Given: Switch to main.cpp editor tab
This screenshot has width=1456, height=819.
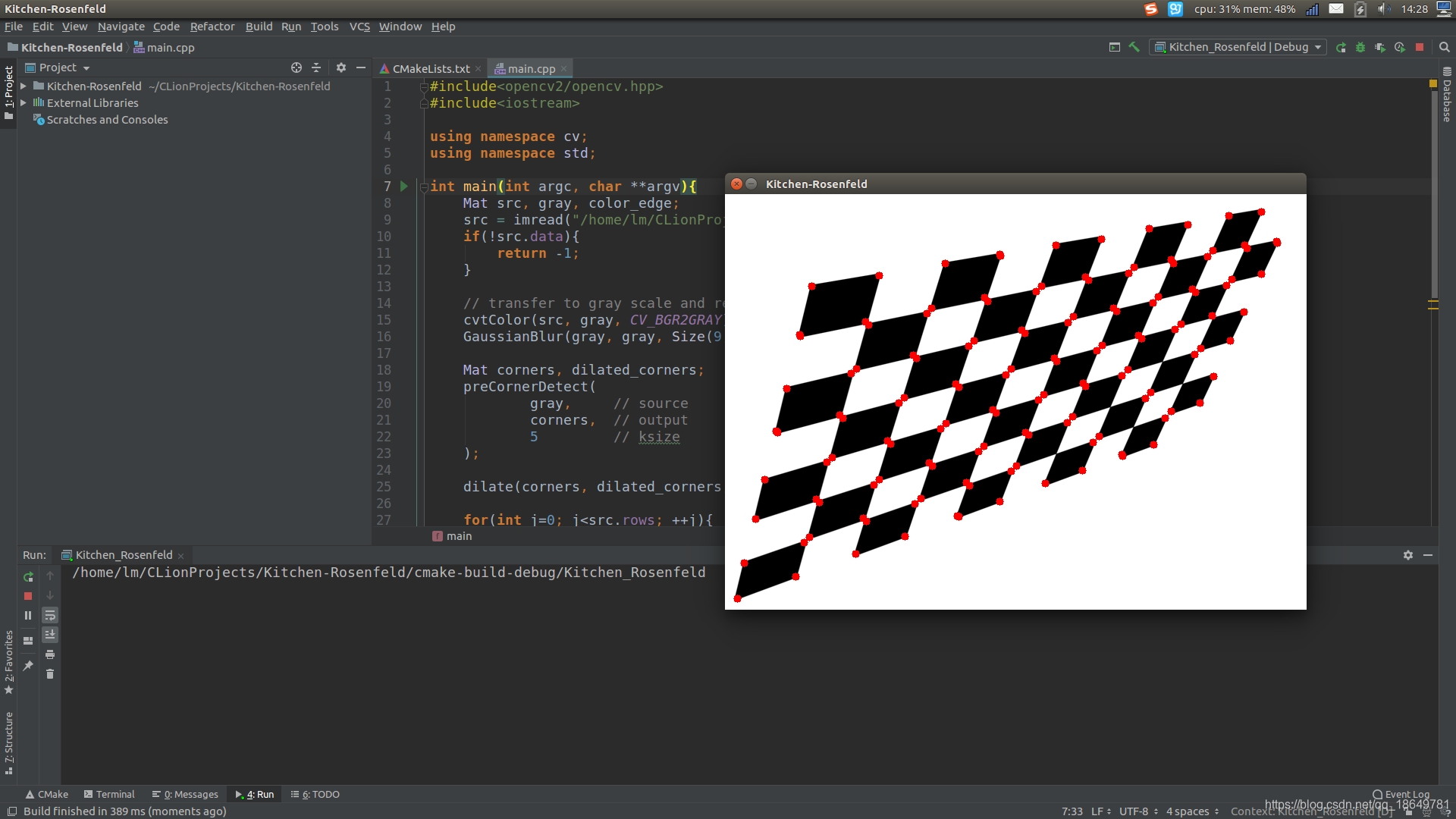Looking at the screenshot, I should click(531, 68).
